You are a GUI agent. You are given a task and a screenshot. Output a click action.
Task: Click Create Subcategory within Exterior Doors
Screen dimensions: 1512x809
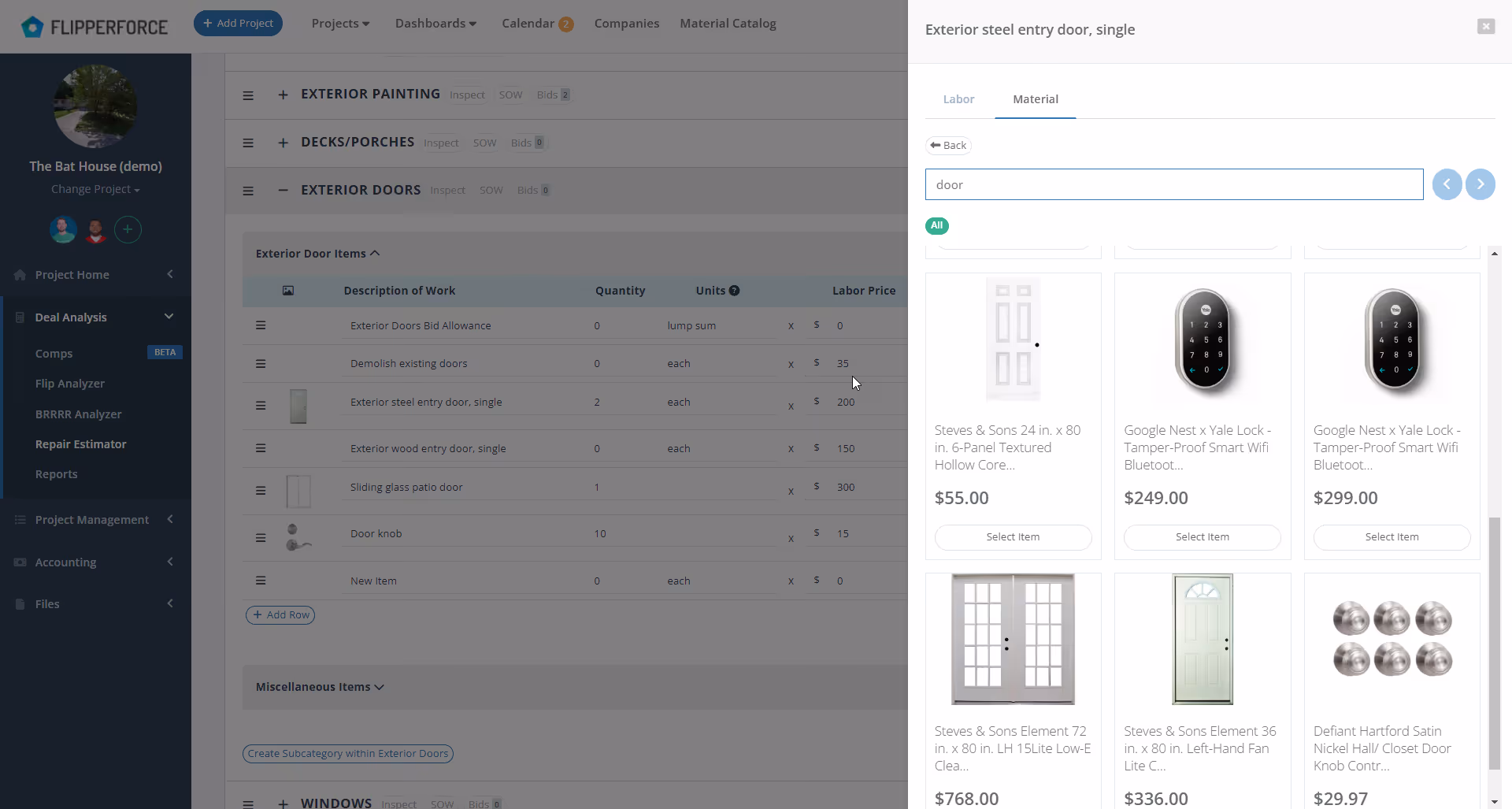point(348,754)
